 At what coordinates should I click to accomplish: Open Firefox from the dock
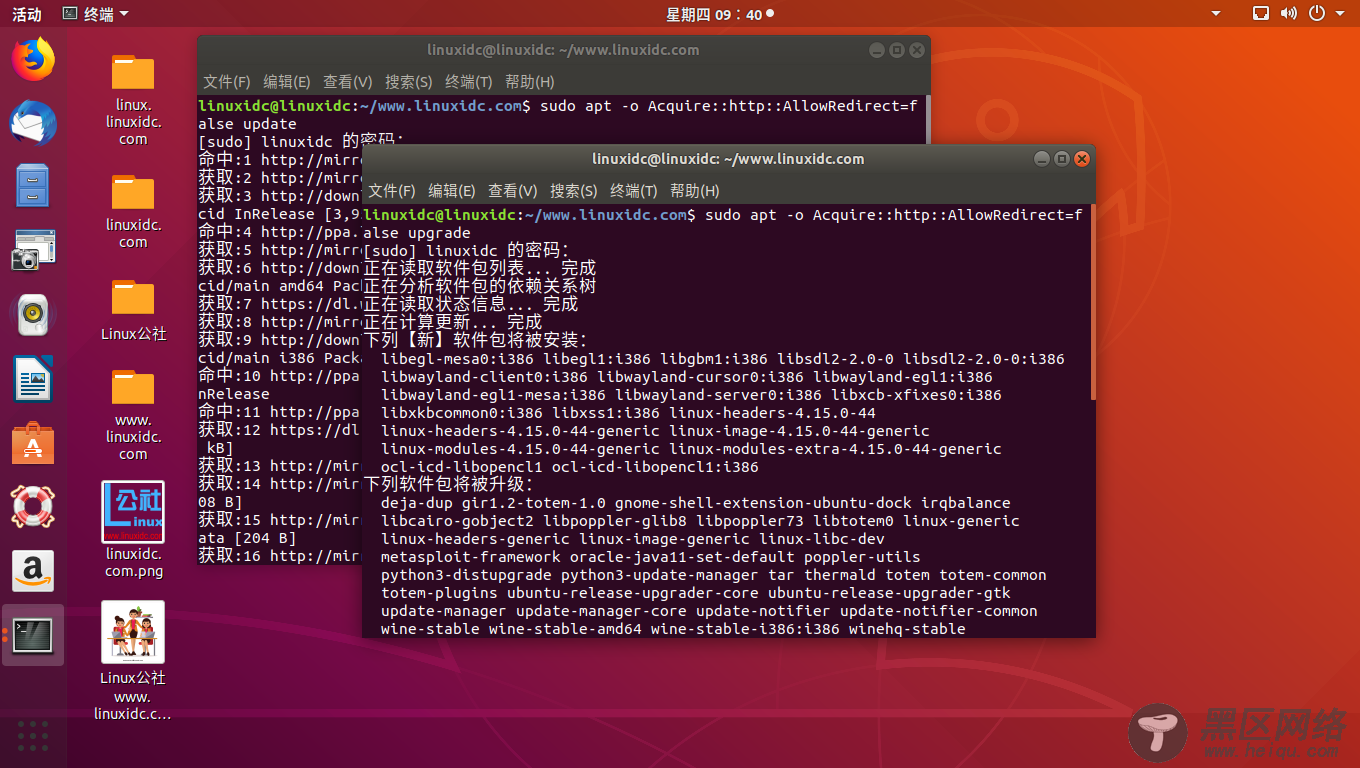tap(33, 59)
